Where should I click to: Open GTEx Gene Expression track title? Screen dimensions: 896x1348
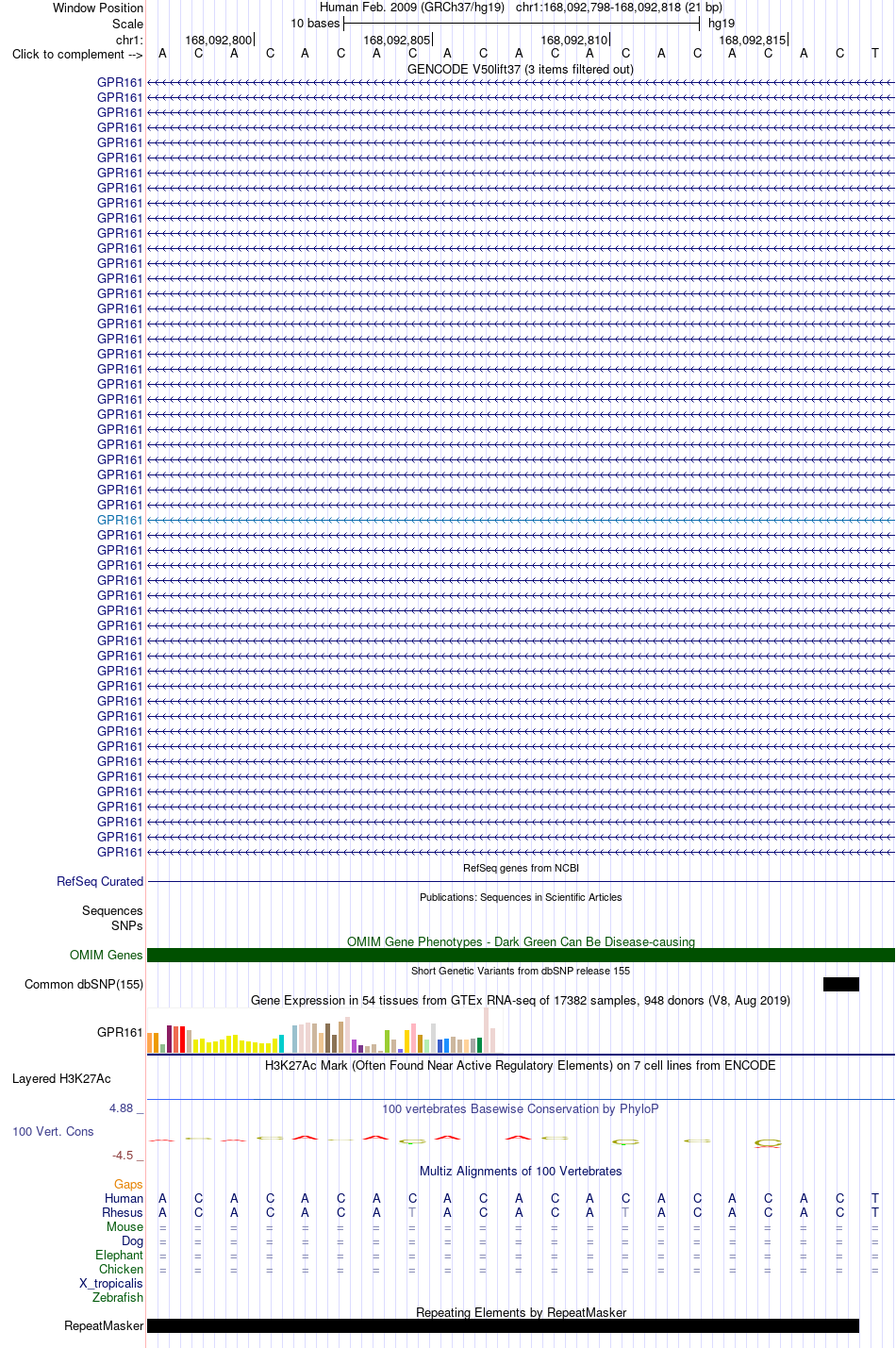tap(521, 1000)
